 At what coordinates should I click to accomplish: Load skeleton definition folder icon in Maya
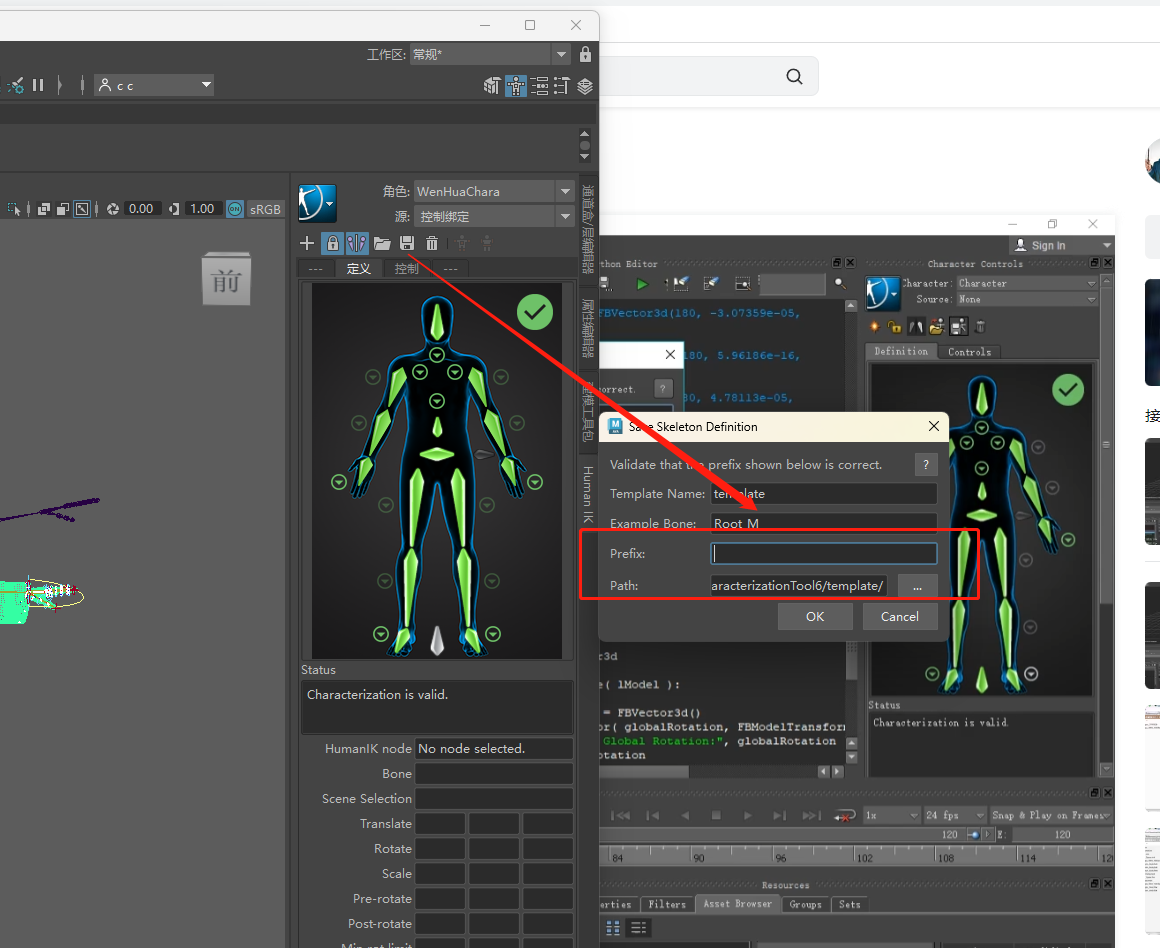click(382, 243)
